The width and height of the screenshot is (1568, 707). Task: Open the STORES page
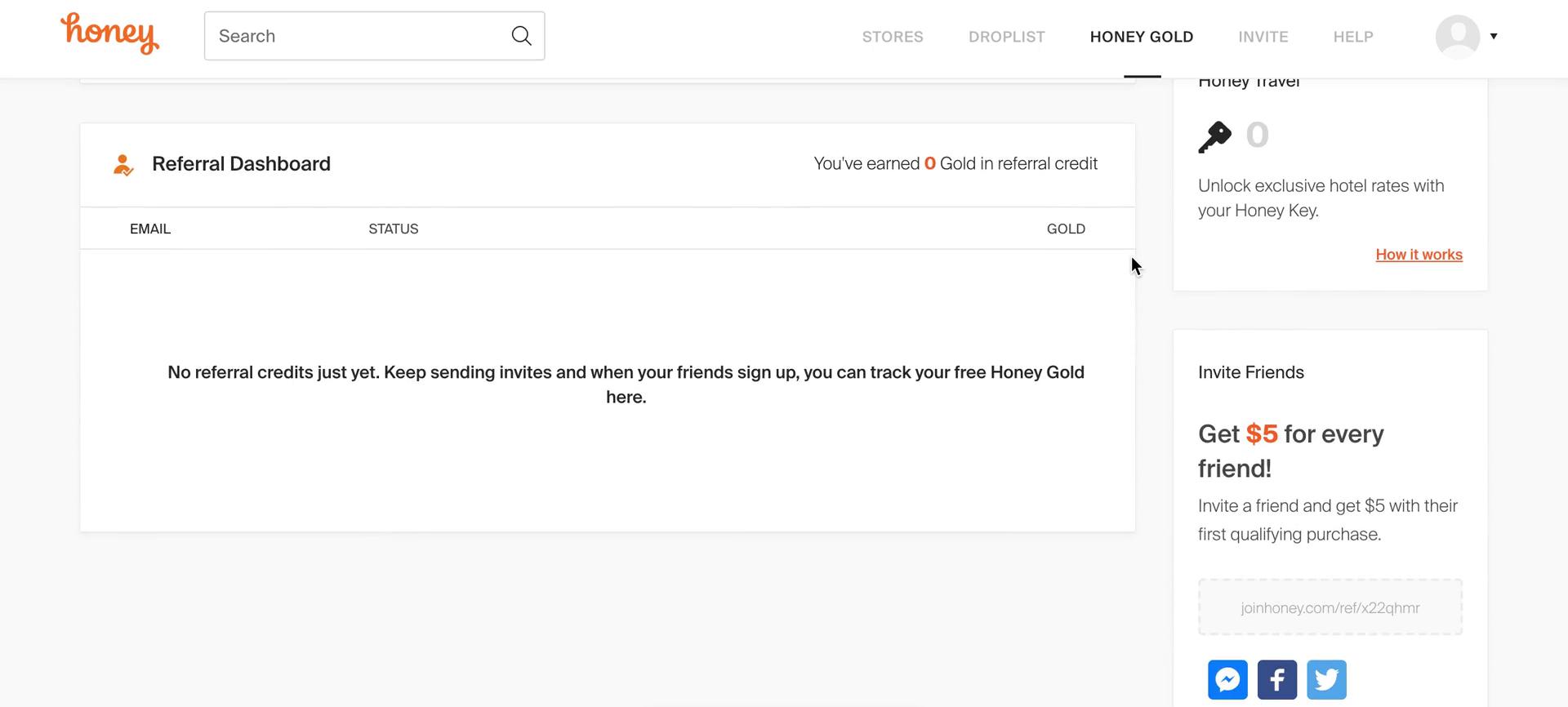pyautogui.click(x=893, y=37)
